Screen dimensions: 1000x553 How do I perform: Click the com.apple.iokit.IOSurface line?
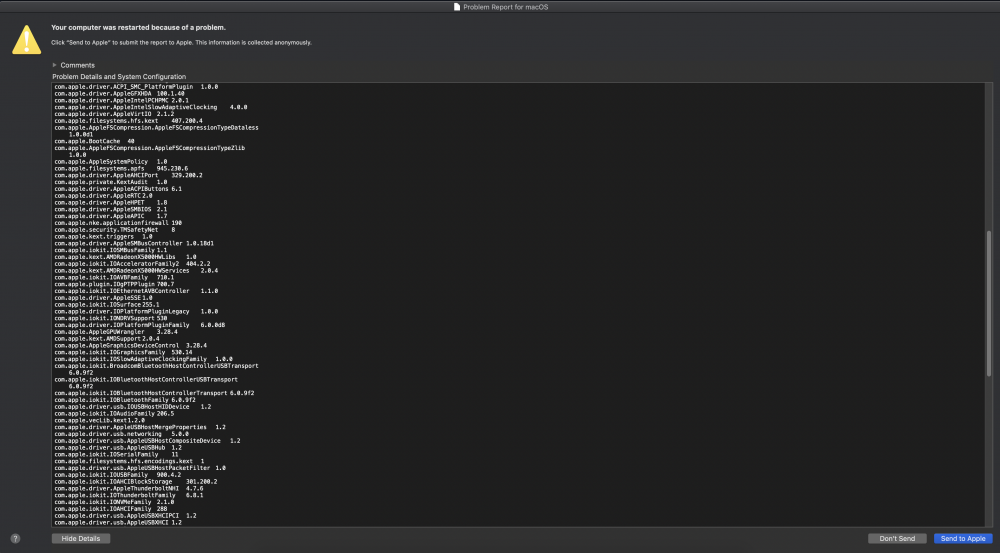point(107,305)
